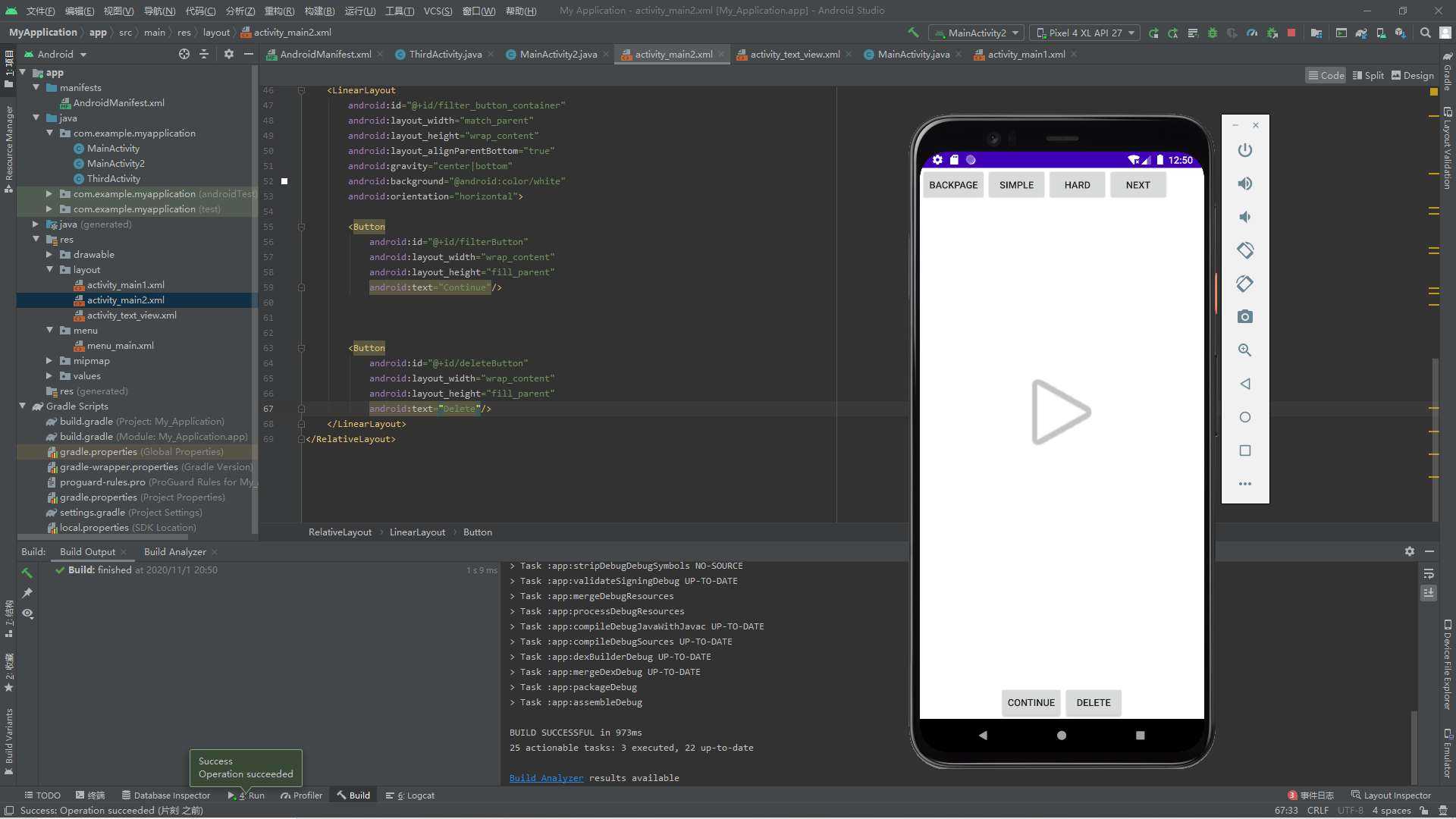Tap NEXT button in emulator

click(x=1137, y=185)
